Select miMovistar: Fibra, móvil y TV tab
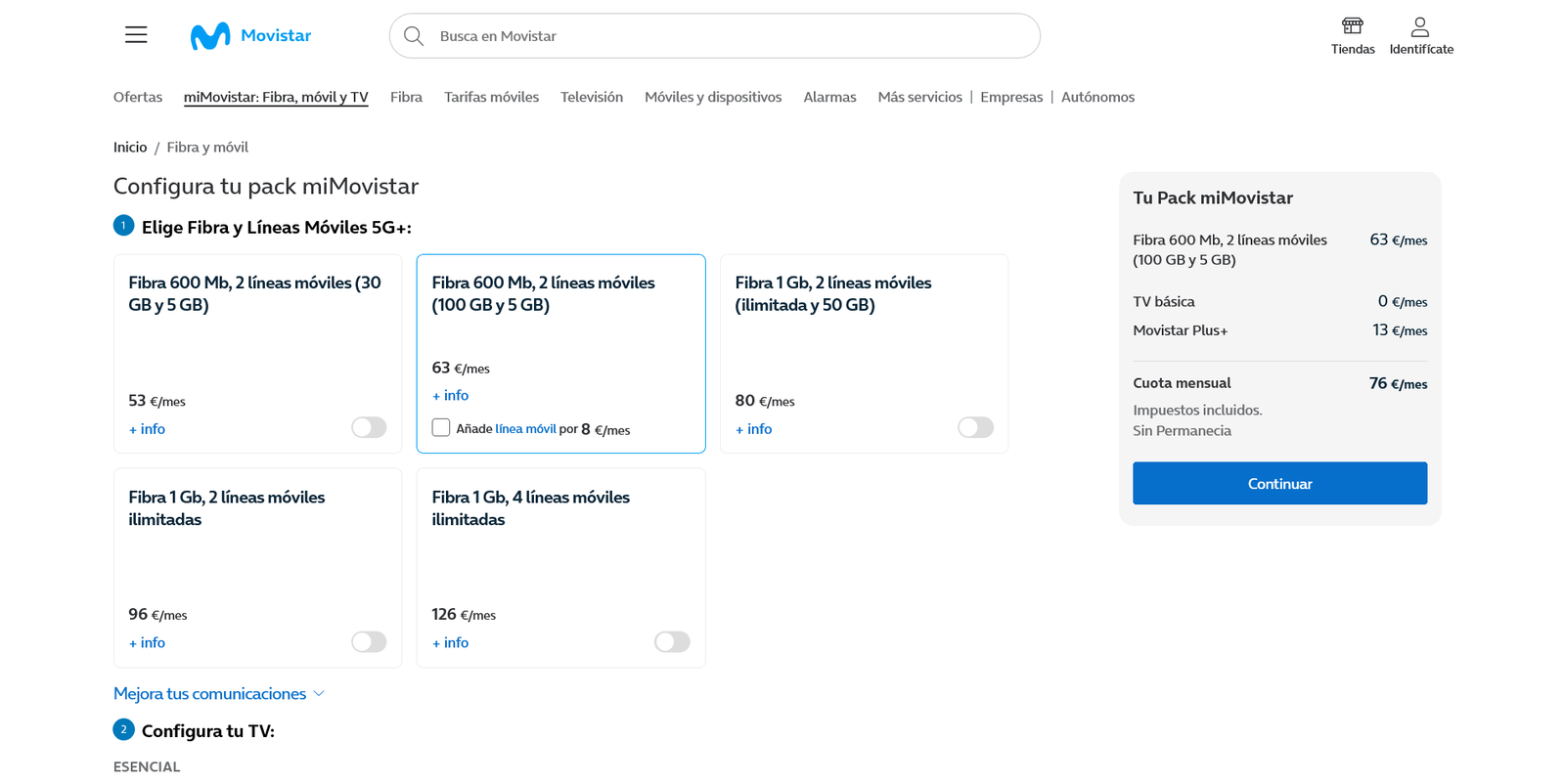This screenshot has height=784, width=1565. (x=276, y=97)
